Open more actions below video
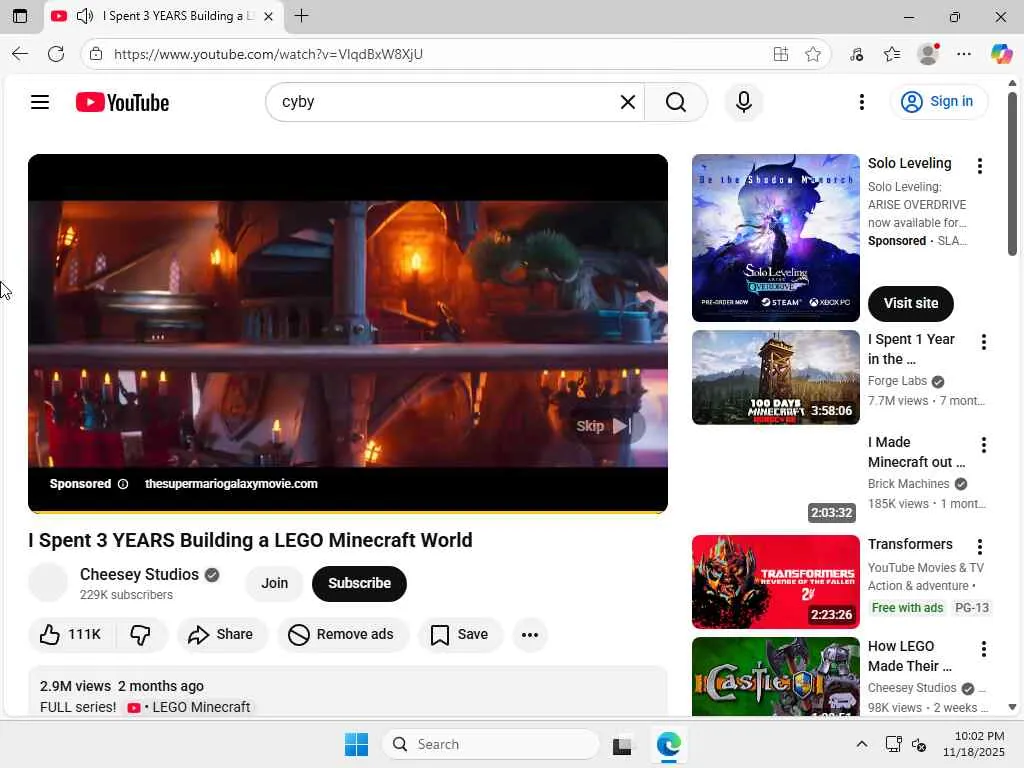Viewport: 1024px width, 768px height. [530, 634]
